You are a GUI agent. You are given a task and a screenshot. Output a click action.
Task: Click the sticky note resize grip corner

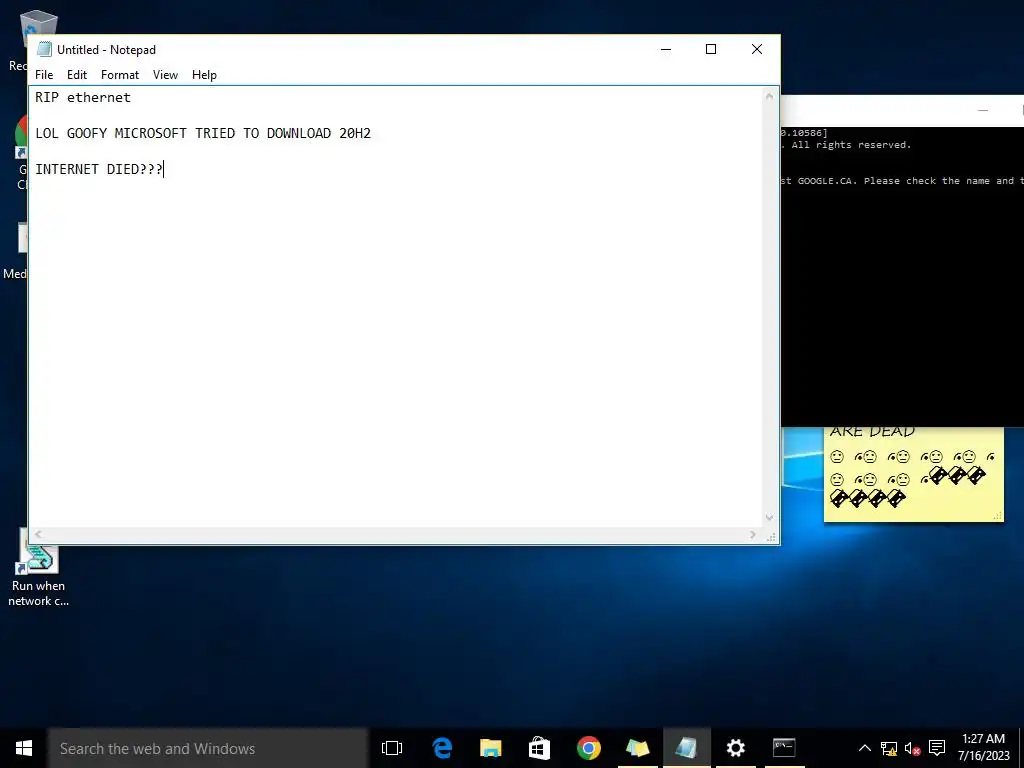pyautogui.click(x=998, y=516)
